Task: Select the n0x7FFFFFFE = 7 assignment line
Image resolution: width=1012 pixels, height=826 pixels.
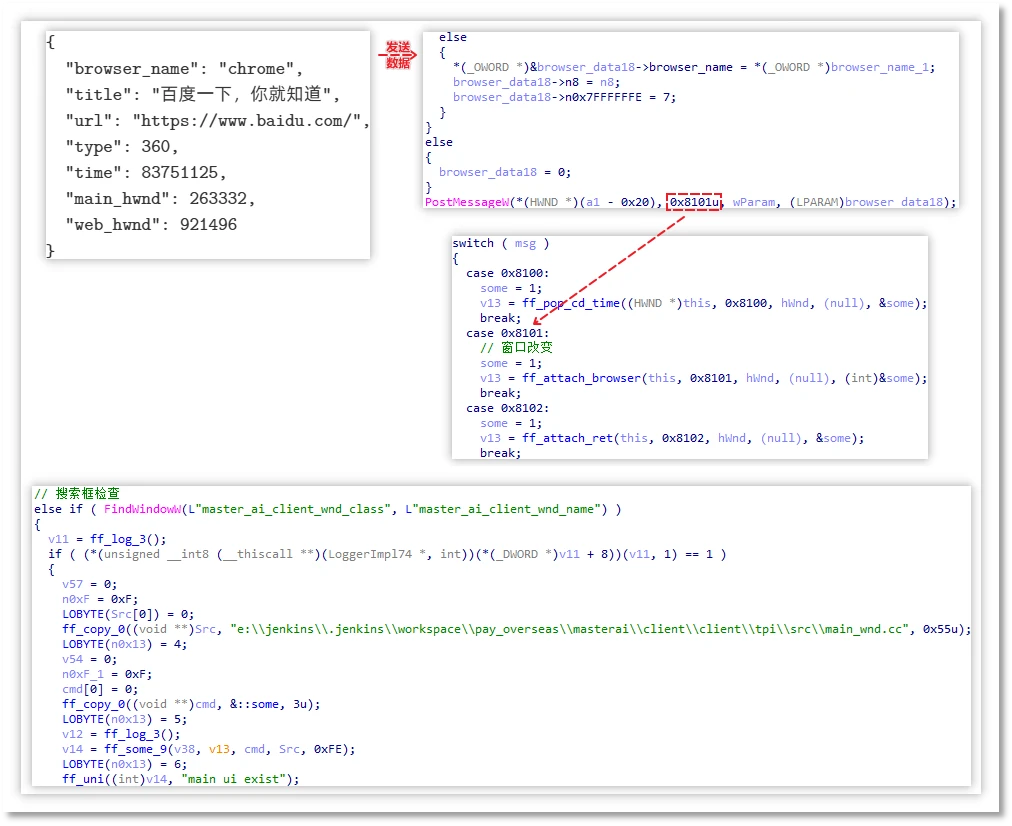Action: [x=564, y=97]
